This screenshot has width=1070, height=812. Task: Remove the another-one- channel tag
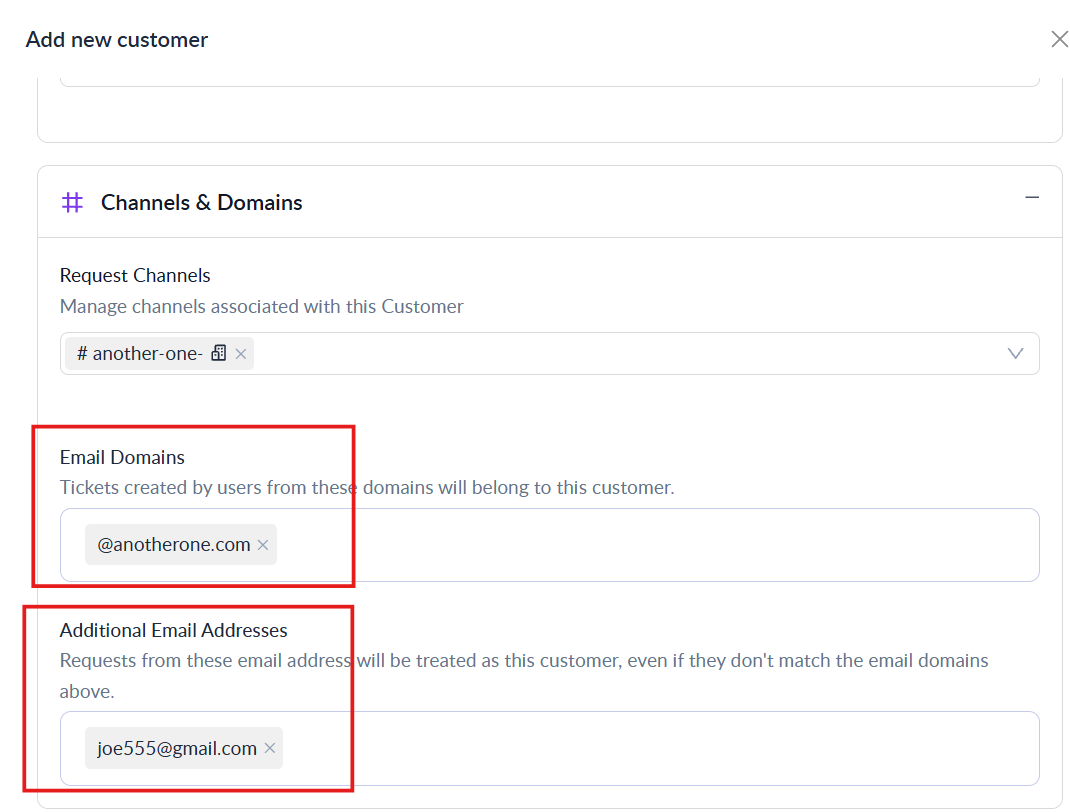click(241, 354)
